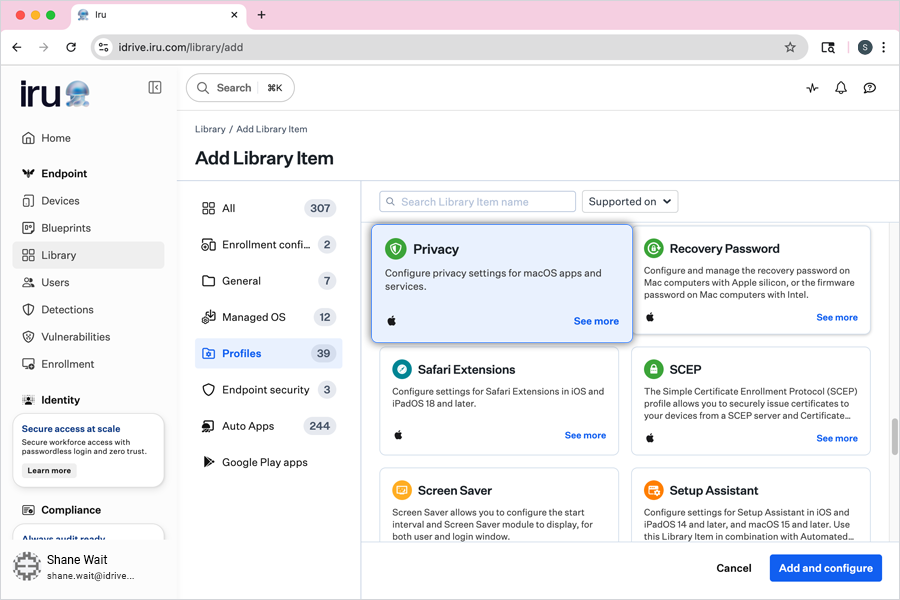
Task: Click the Add and configure button
Action: tap(825, 568)
